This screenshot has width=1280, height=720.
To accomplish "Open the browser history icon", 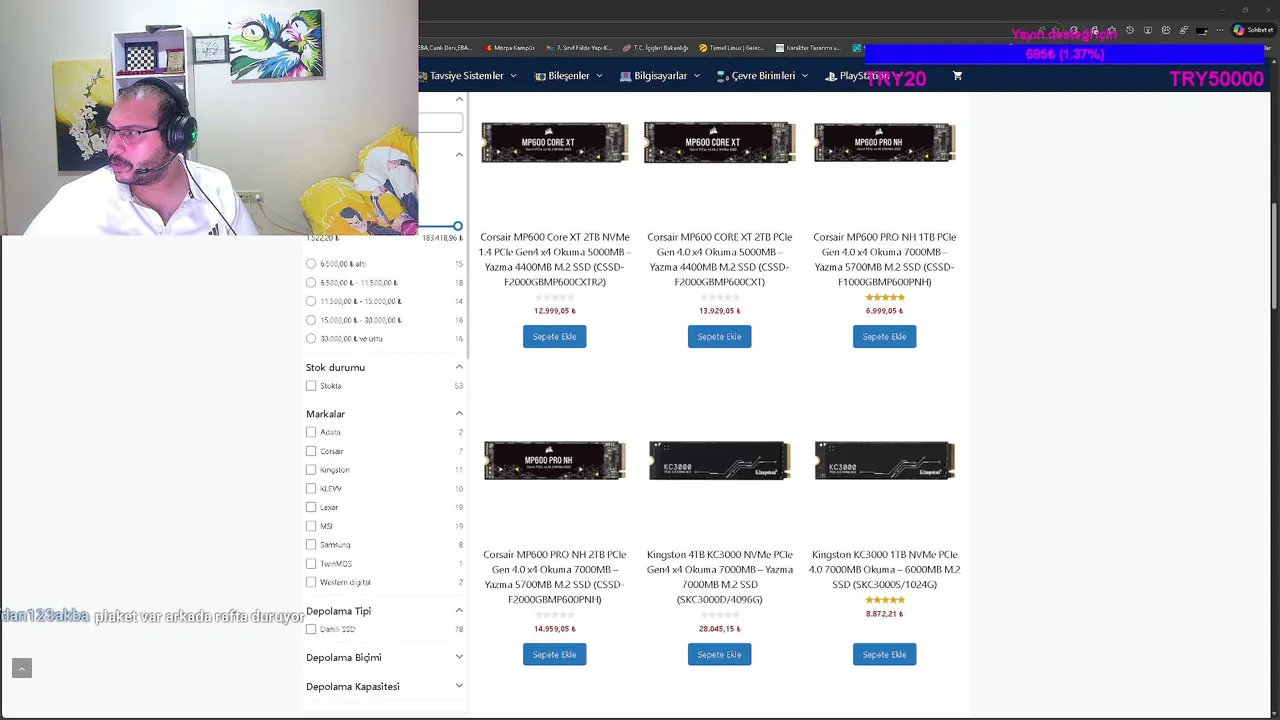I will pyautogui.click(x=1130, y=30).
